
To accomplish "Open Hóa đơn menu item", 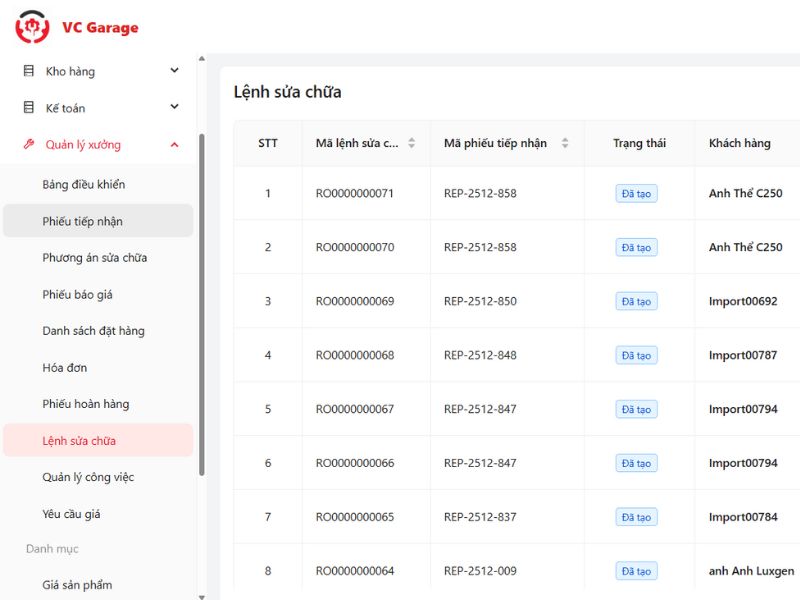I will click(x=65, y=368).
